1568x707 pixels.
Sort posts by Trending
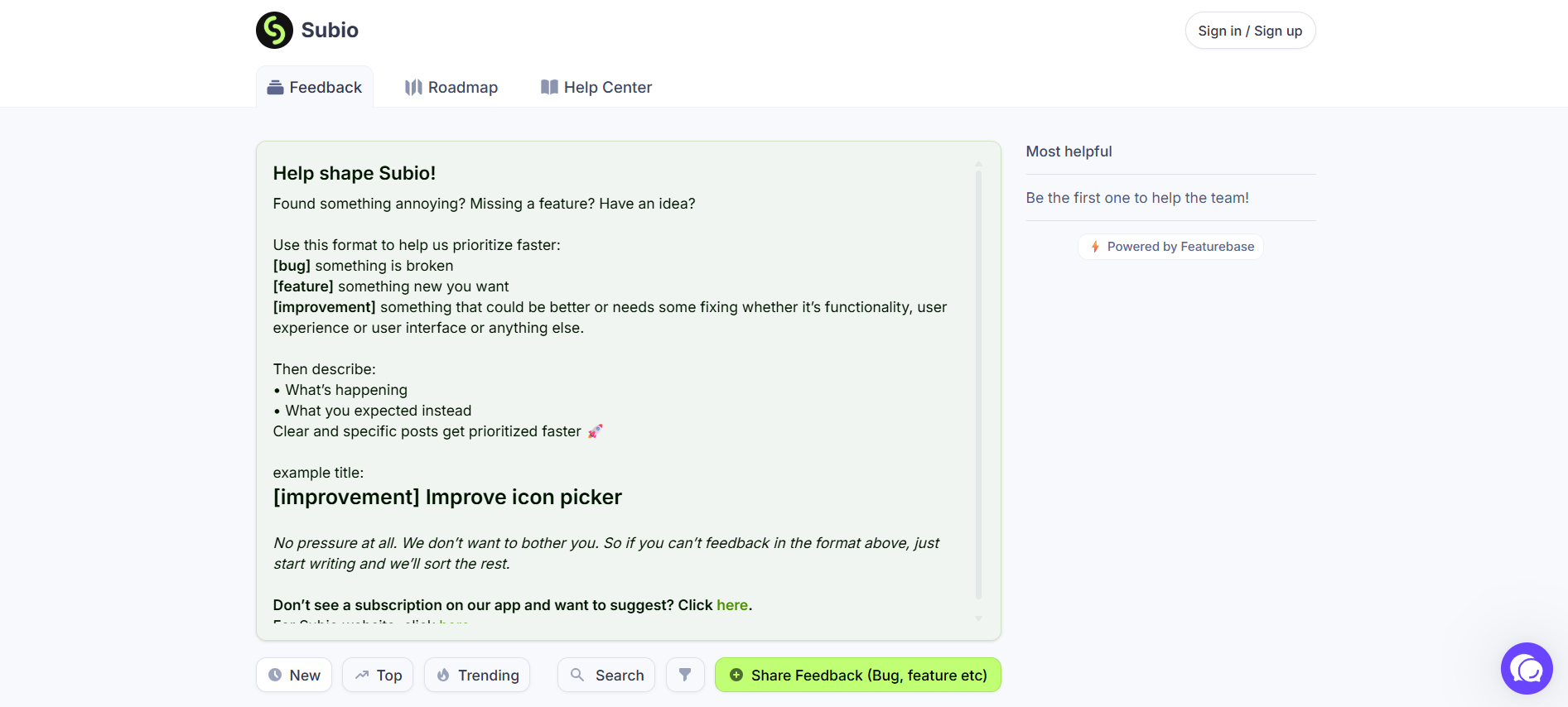(477, 675)
